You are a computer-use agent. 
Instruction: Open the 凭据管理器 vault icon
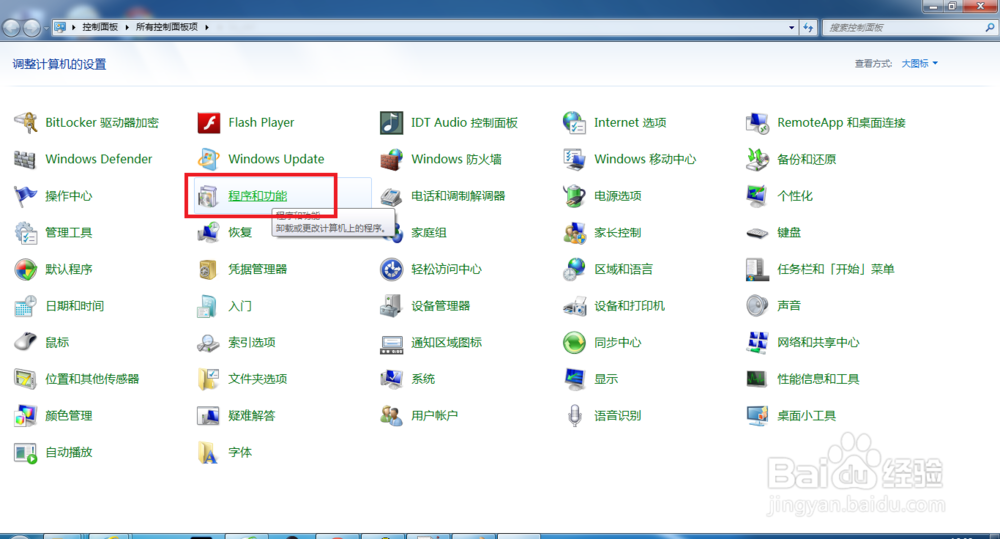[x=209, y=269]
